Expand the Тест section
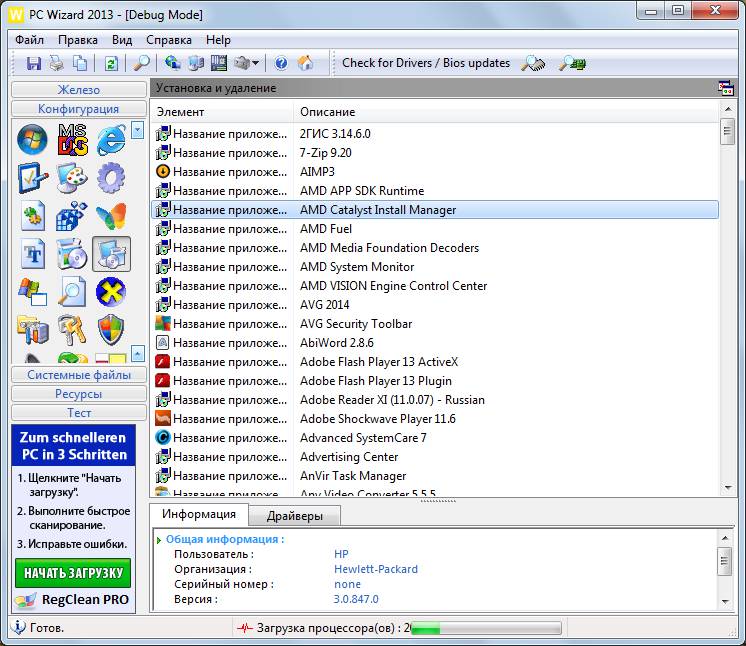 point(79,412)
